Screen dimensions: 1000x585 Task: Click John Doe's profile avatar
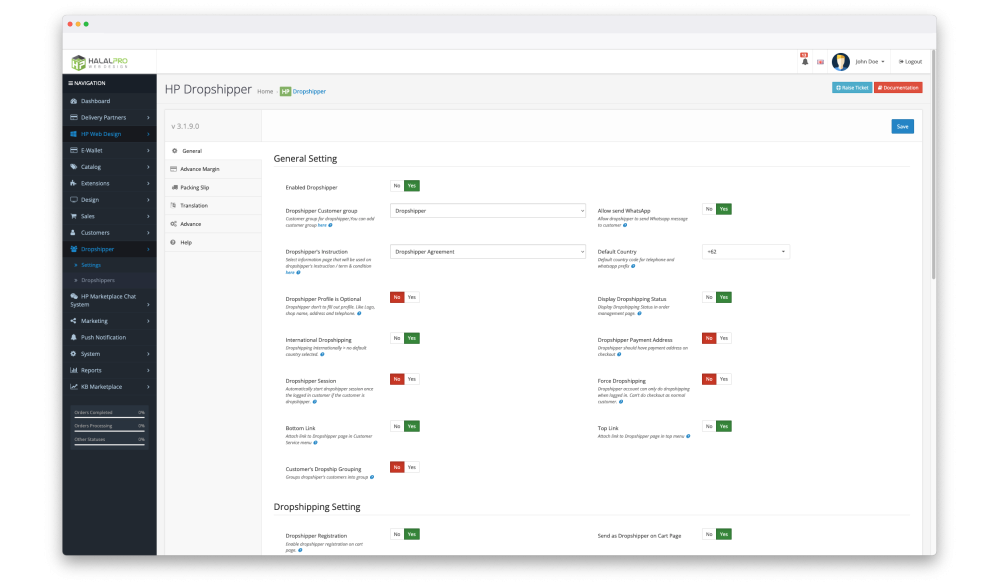840,62
